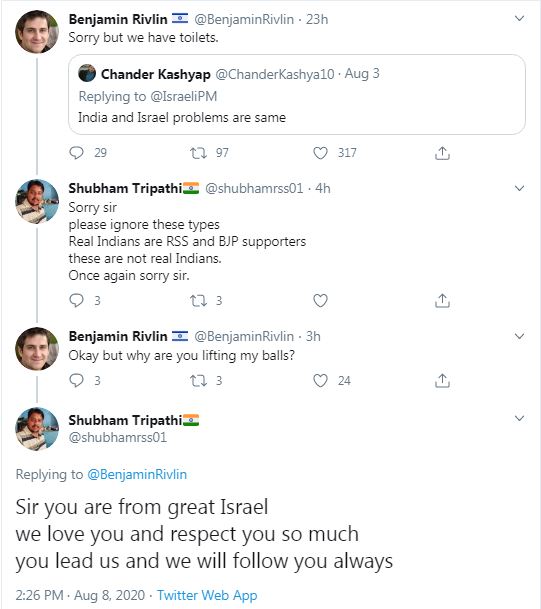This screenshot has height=609, width=541.
Task: Open the options chevron on the 23h tweet
Action: click(519, 18)
